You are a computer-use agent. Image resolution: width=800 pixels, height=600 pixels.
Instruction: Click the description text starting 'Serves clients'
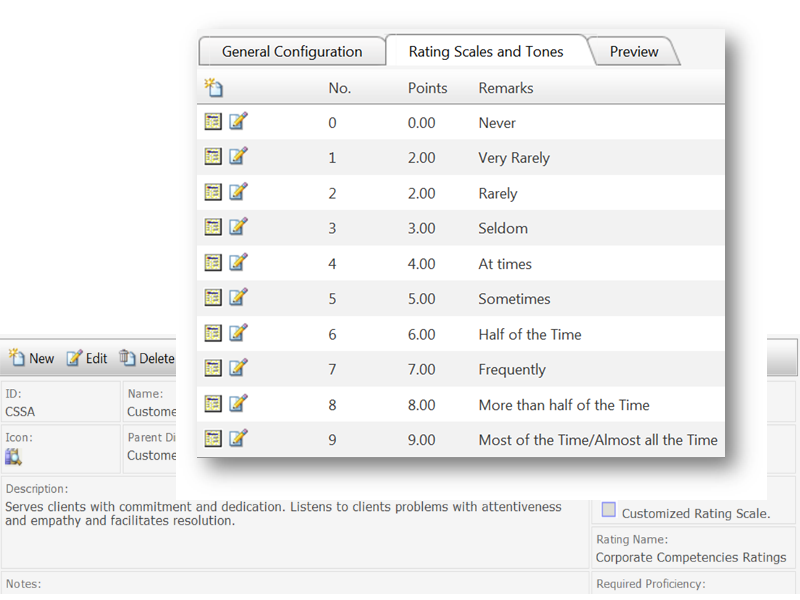pyautogui.click(x=283, y=513)
